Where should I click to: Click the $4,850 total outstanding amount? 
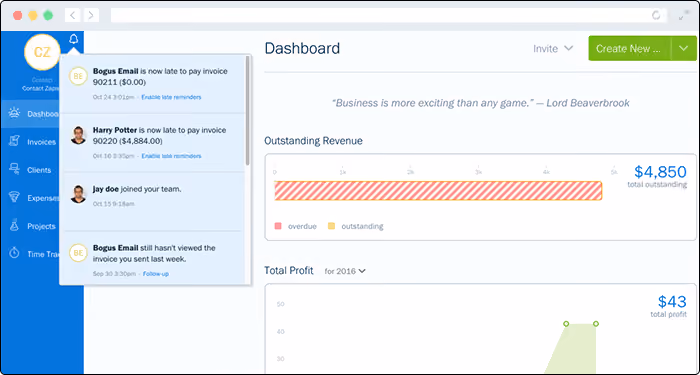tap(660, 172)
